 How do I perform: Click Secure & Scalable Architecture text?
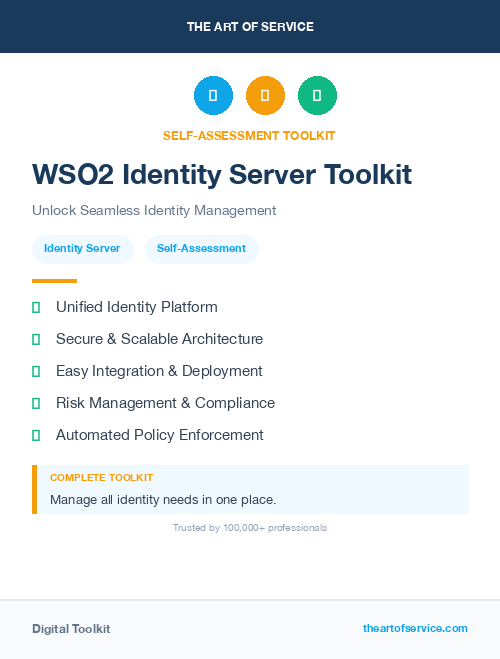(x=160, y=339)
